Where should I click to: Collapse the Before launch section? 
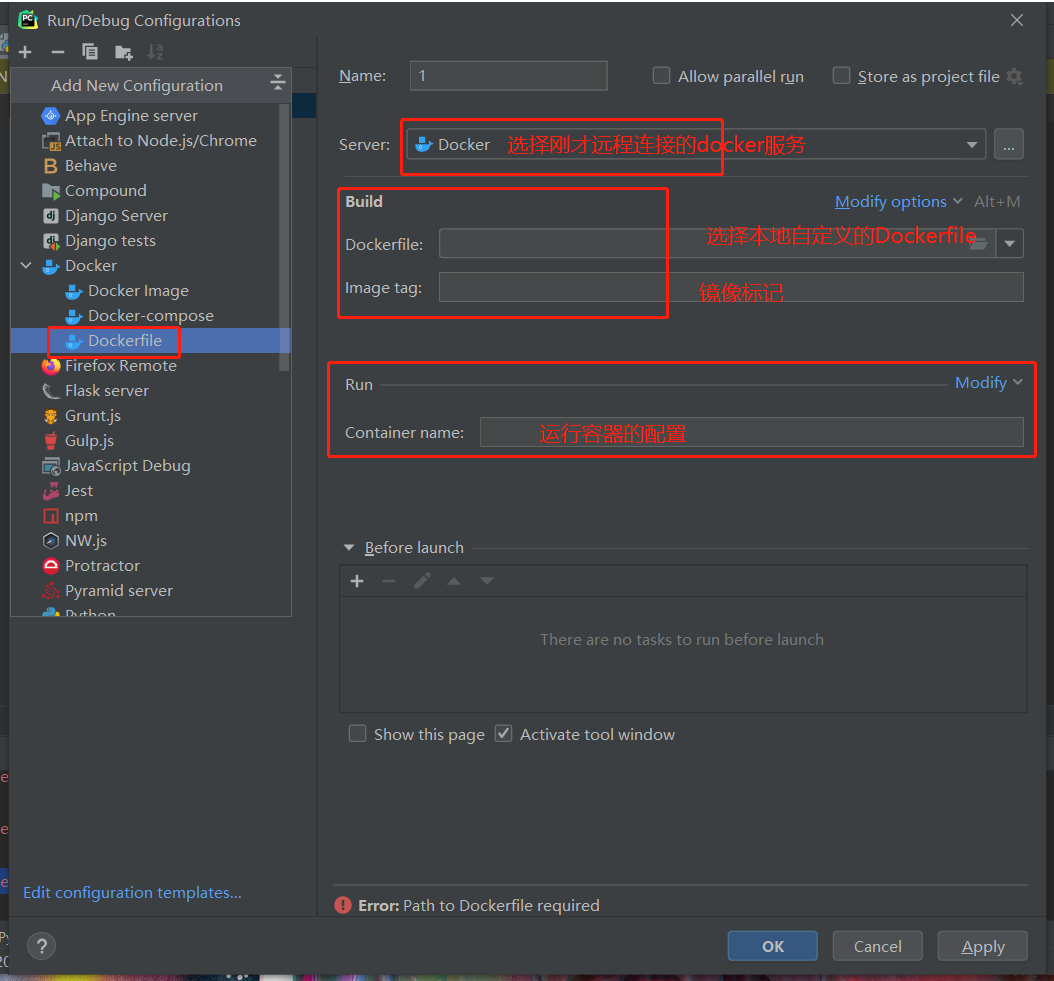click(x=349, y=547)
